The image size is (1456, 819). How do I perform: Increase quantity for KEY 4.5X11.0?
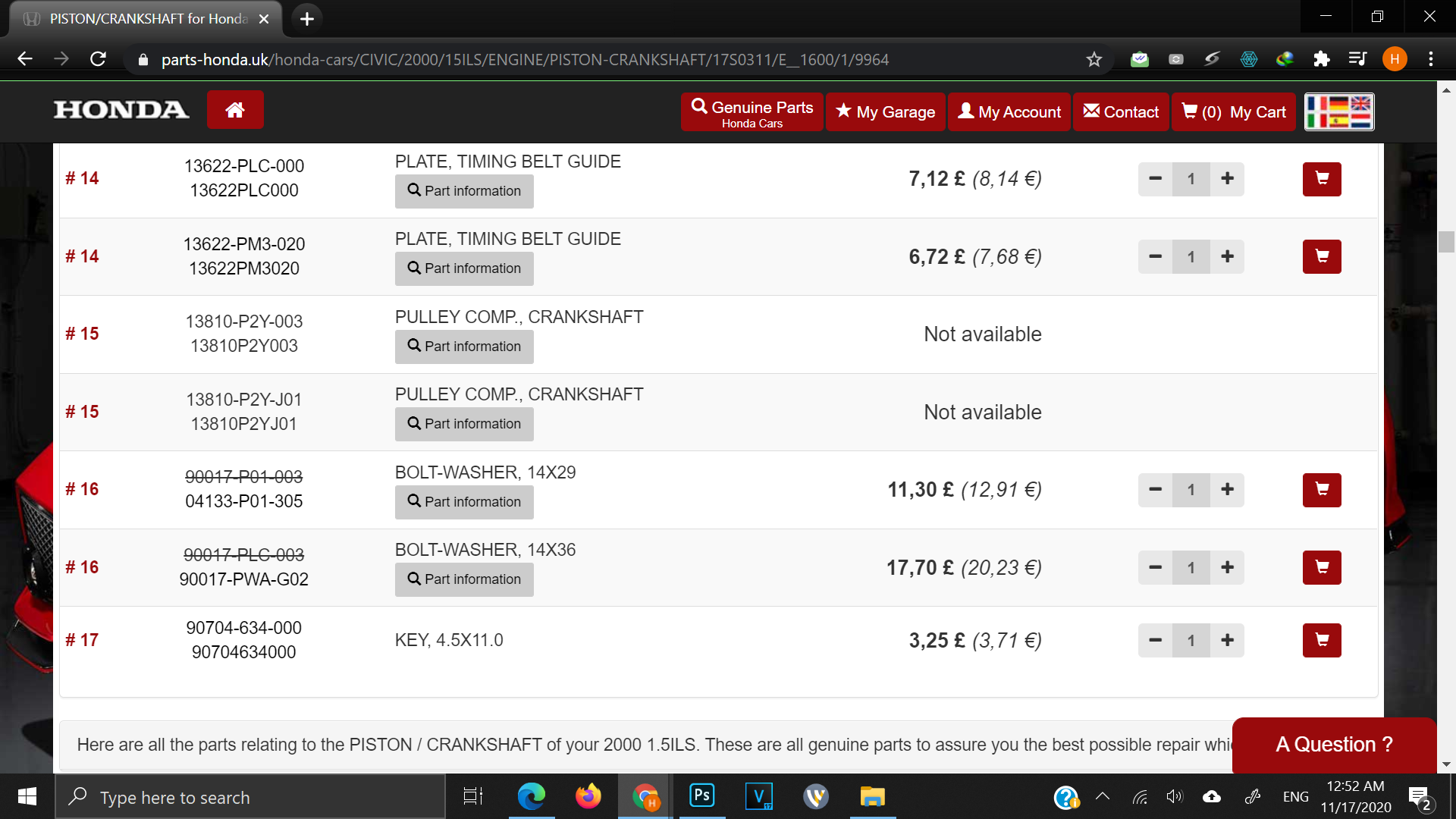tap(1227, 640)
